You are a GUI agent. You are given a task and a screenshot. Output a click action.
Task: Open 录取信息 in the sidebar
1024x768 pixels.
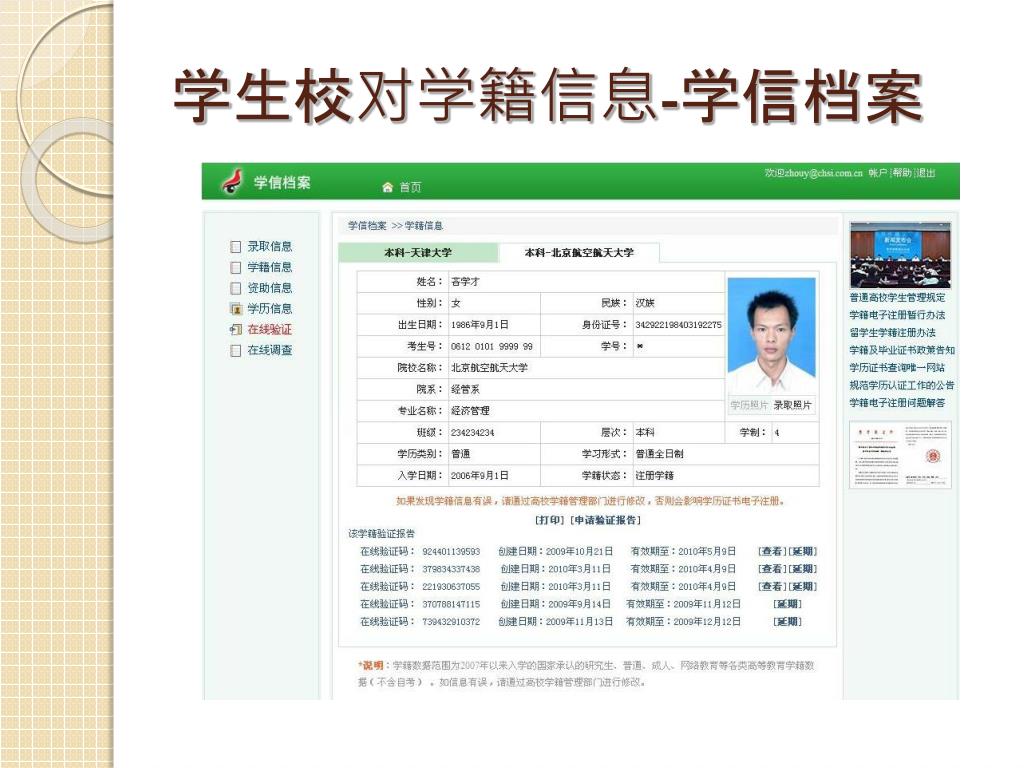tap(270, 246)
